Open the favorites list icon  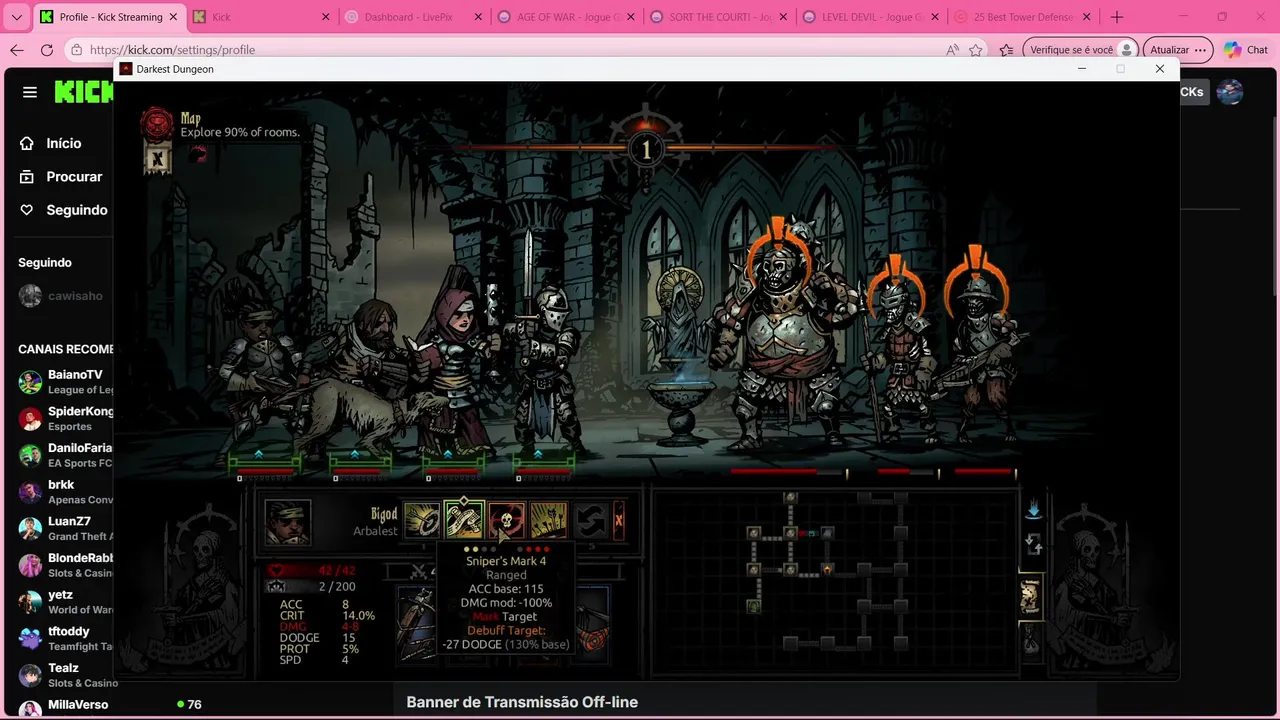coord(1006,50)
